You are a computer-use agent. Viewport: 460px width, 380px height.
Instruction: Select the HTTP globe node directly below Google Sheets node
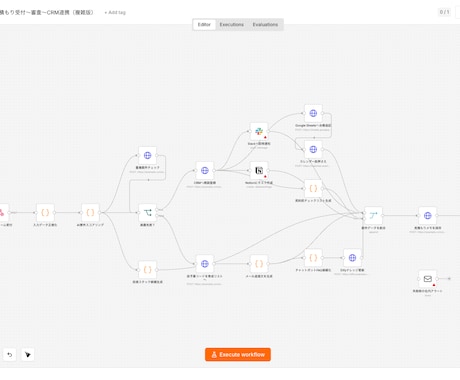pyautogui.click(x=313, y=149)
